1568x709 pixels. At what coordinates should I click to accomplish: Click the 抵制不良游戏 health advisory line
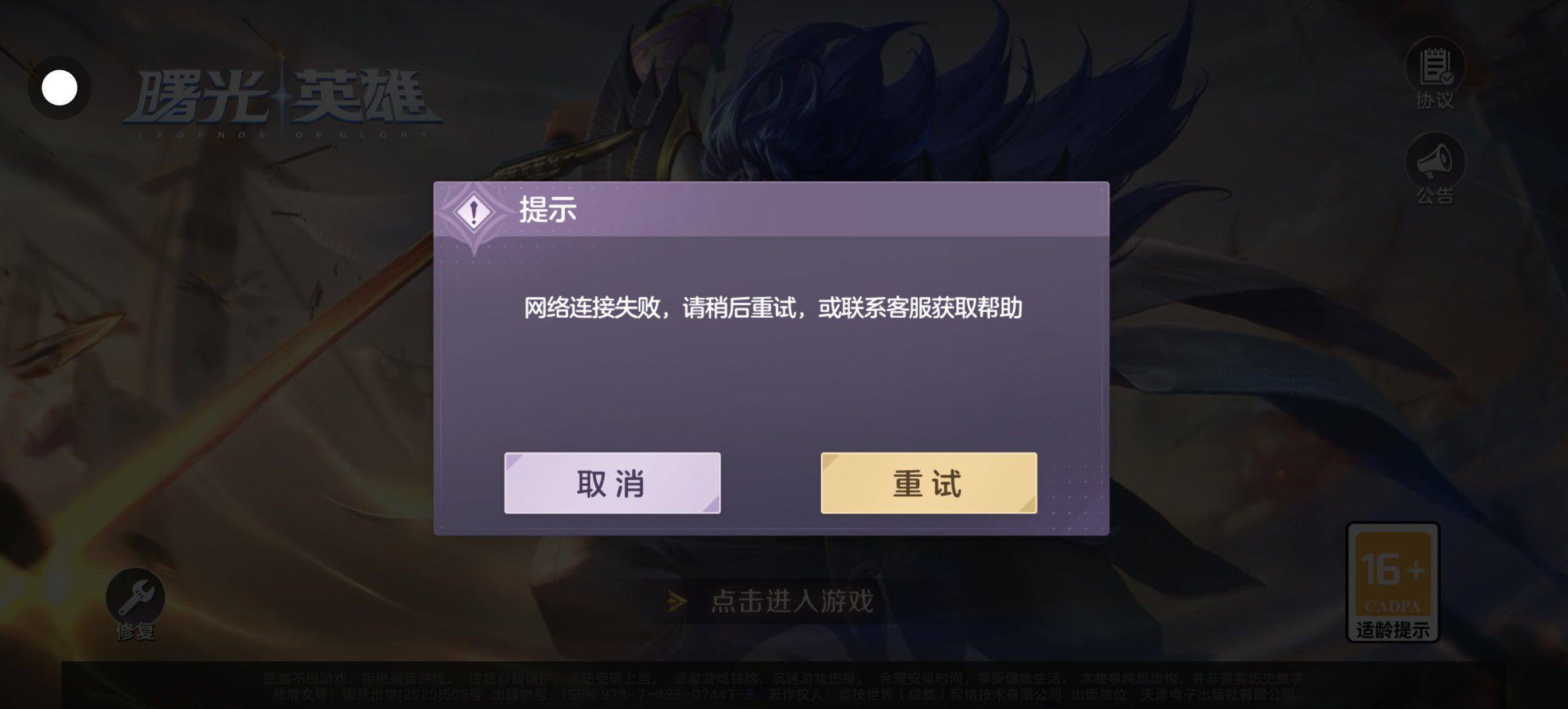coord(783,678)
